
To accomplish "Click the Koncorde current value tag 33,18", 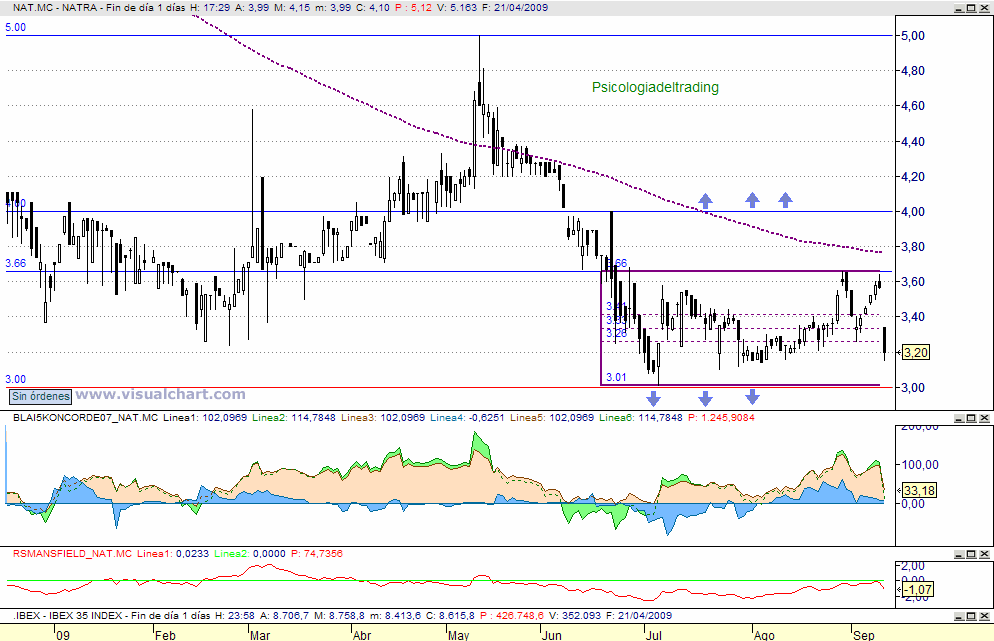I will coord(919,490).
